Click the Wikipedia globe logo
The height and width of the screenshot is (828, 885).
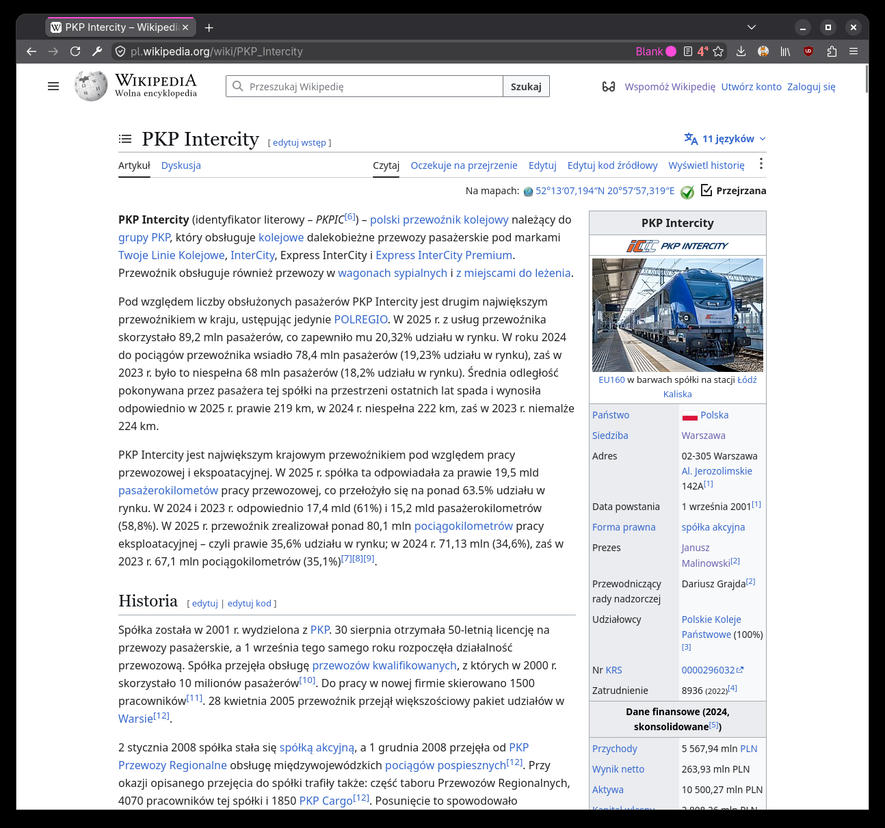click(91, 86)
